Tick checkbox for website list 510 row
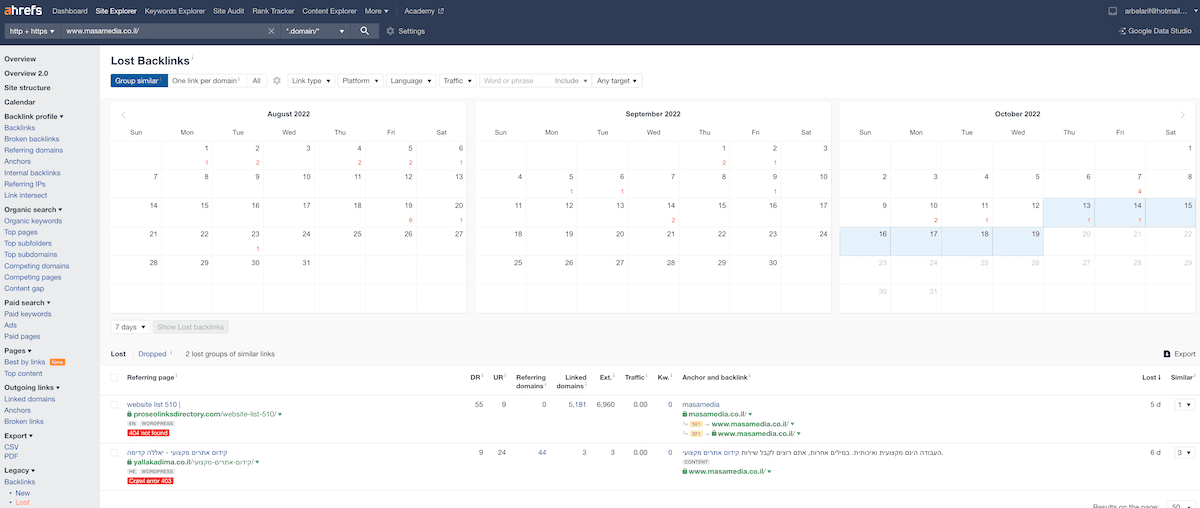Screen dimensions: 1200x508 [x=114, y=404]
